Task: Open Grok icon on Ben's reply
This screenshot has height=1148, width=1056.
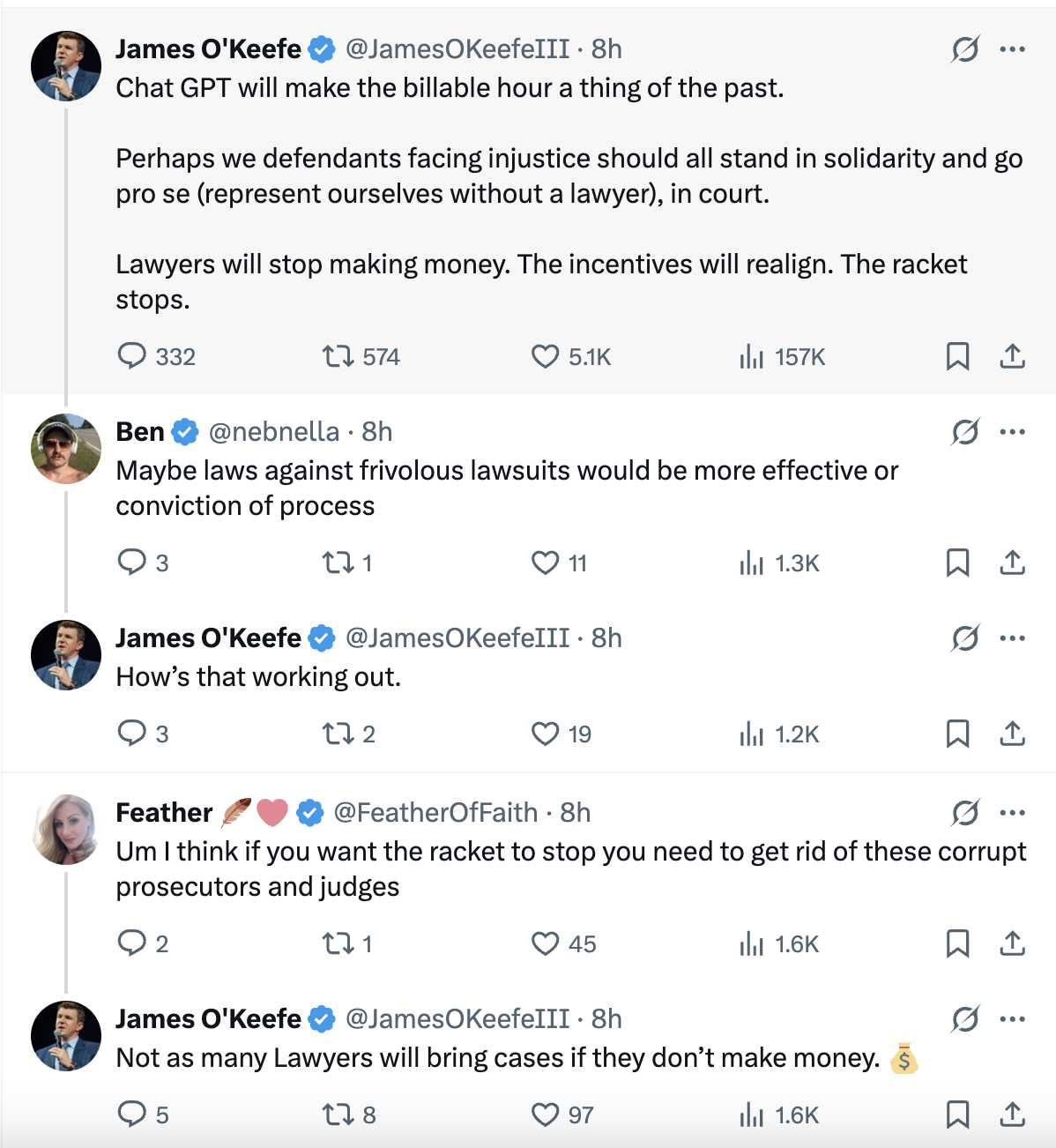Action: pyautogui.click(x=965, y=432)
